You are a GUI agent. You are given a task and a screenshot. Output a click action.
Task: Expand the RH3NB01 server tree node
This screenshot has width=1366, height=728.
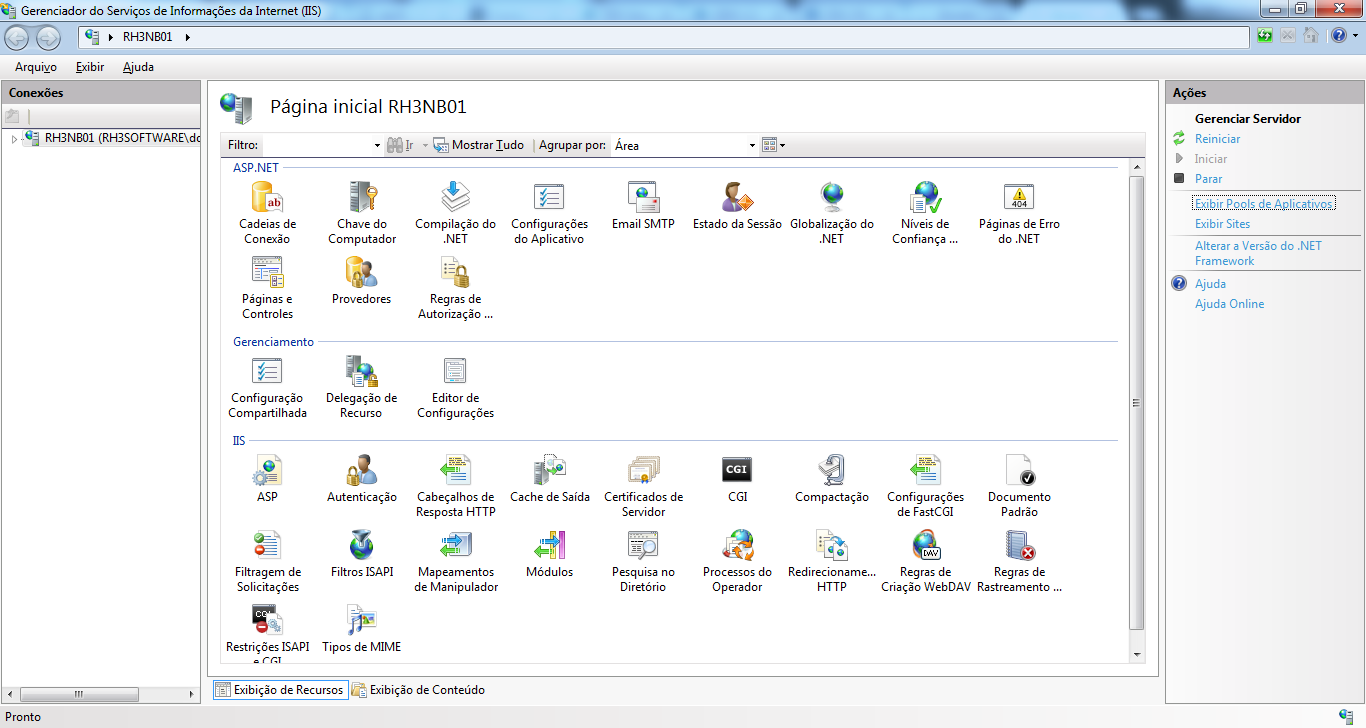(x=14, y=138)
